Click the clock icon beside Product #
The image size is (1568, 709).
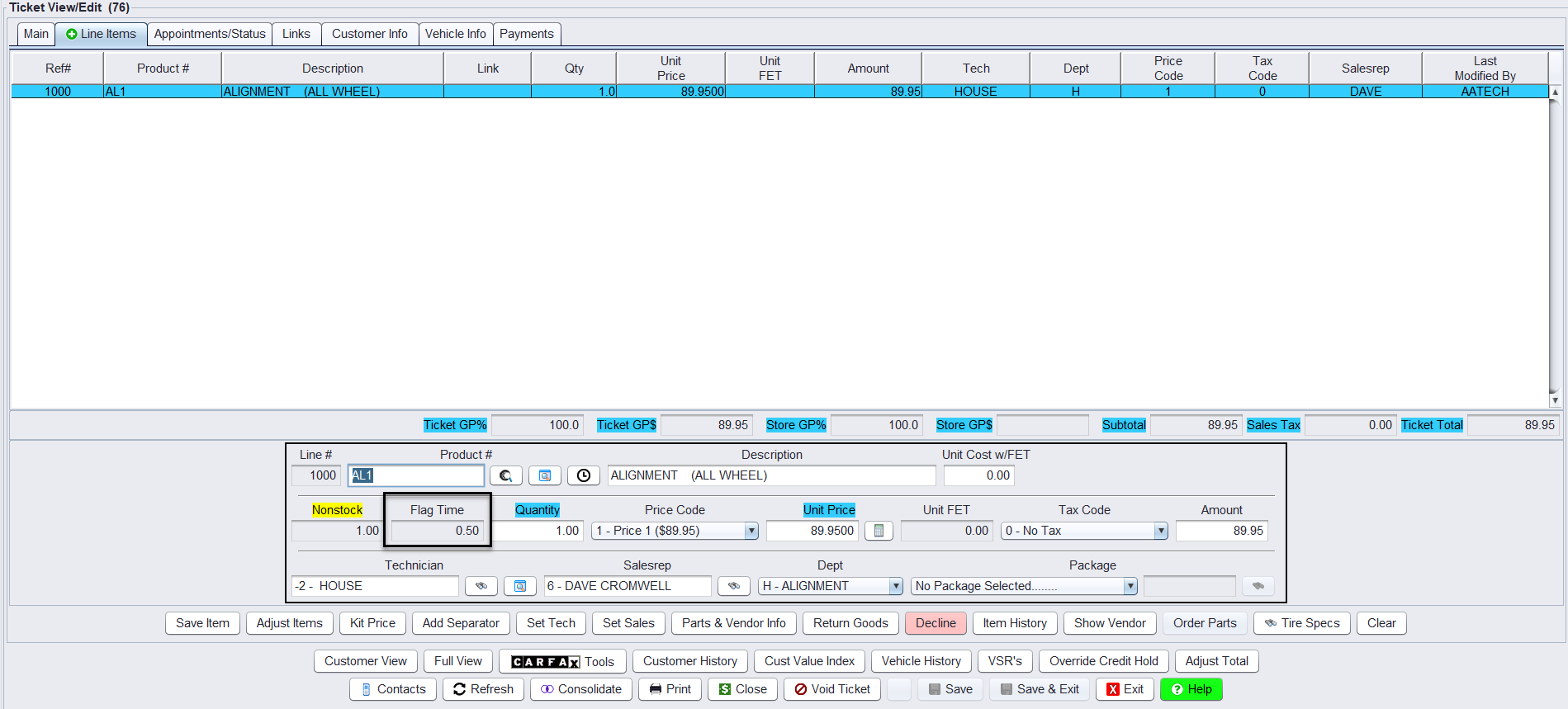(583, 475)
